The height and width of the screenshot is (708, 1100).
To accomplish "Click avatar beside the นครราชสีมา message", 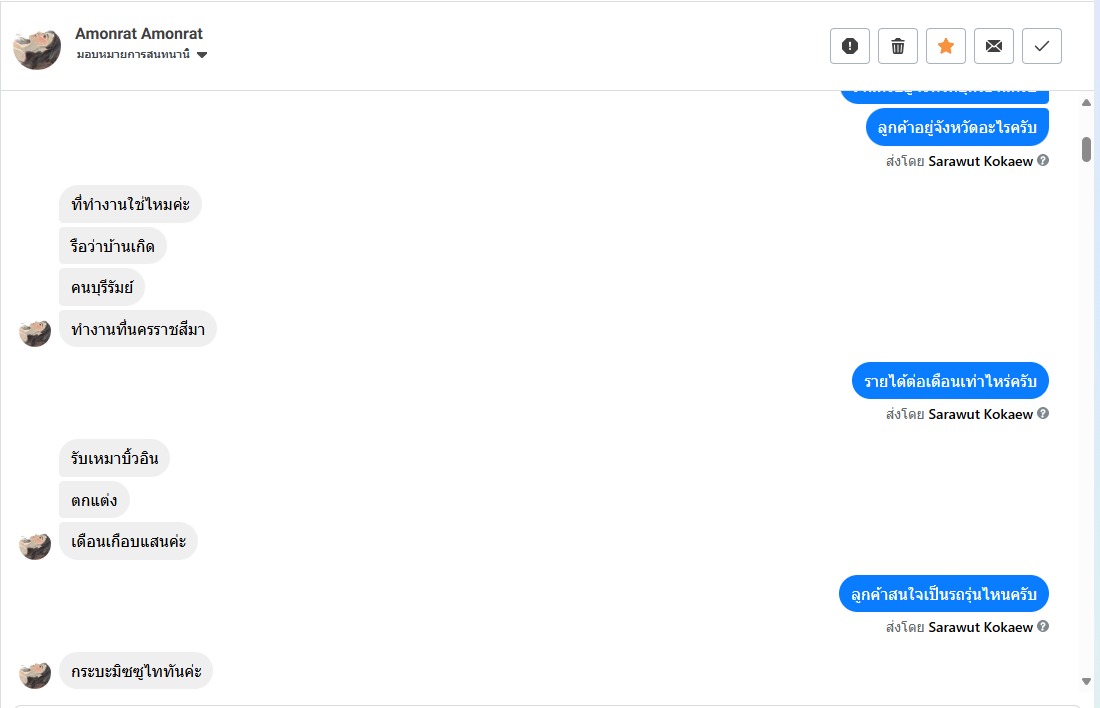I will click(x=35, y=332).
